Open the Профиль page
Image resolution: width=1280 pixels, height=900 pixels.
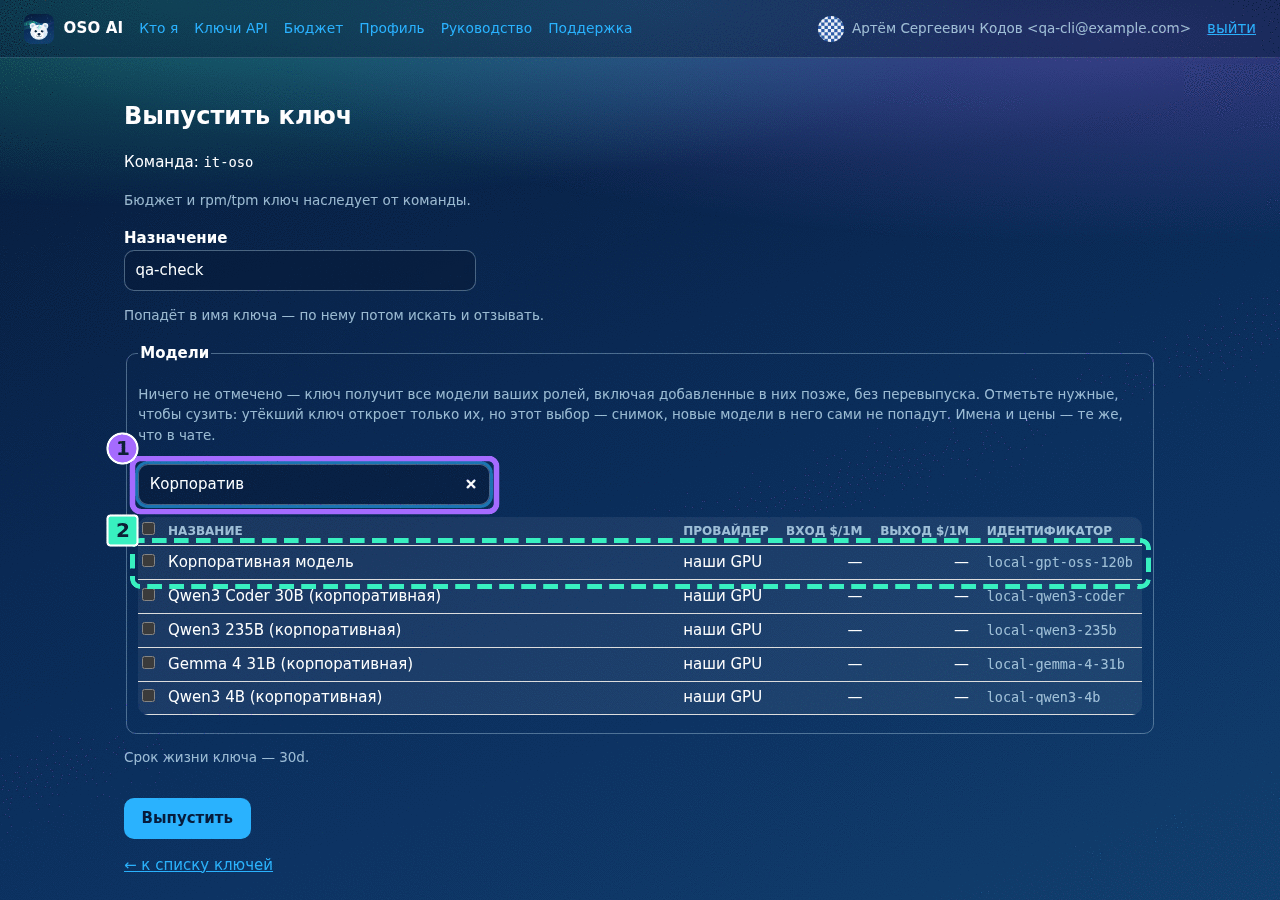click(392, 28)
